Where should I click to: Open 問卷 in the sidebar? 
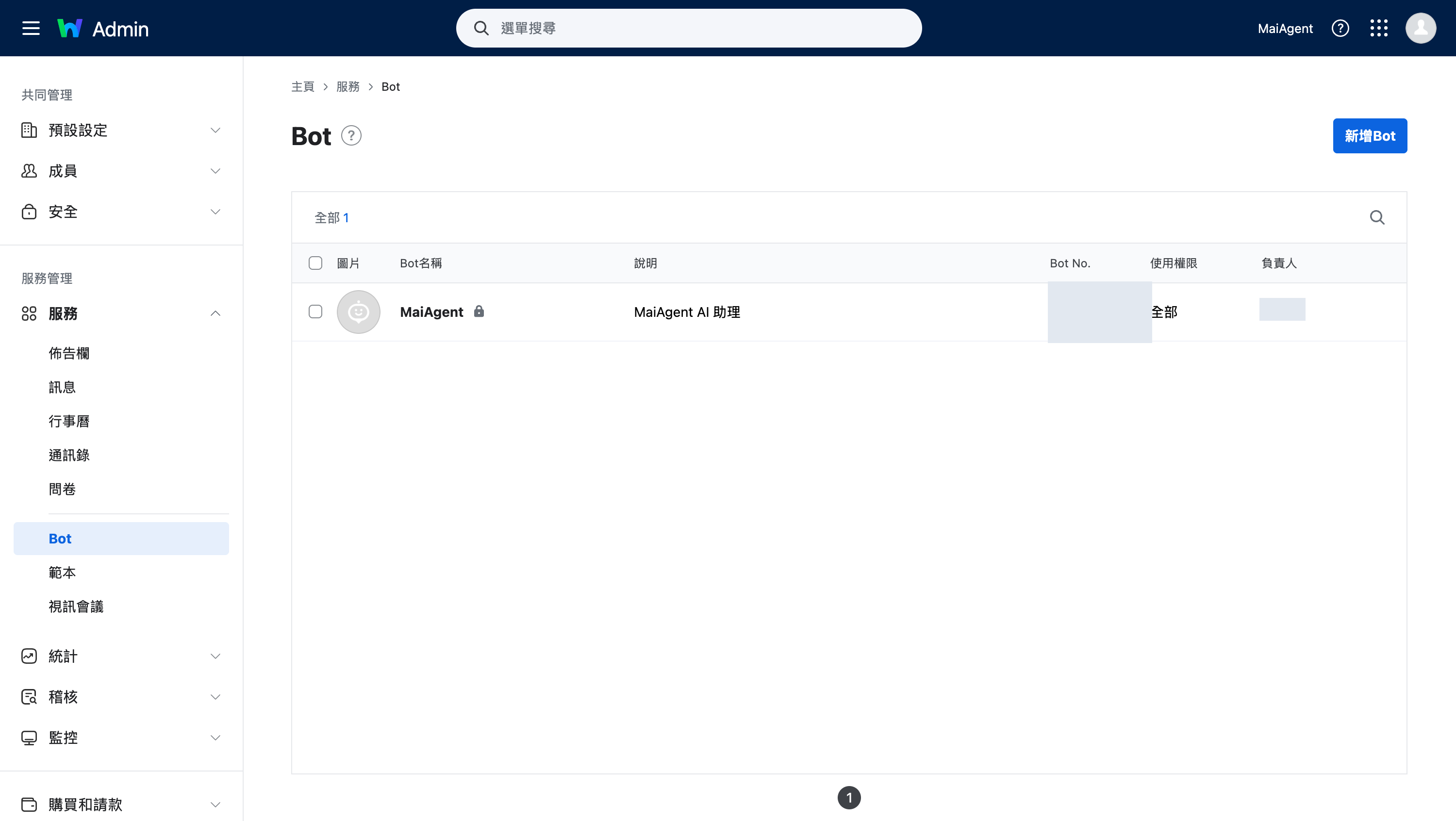pos(62,489)
